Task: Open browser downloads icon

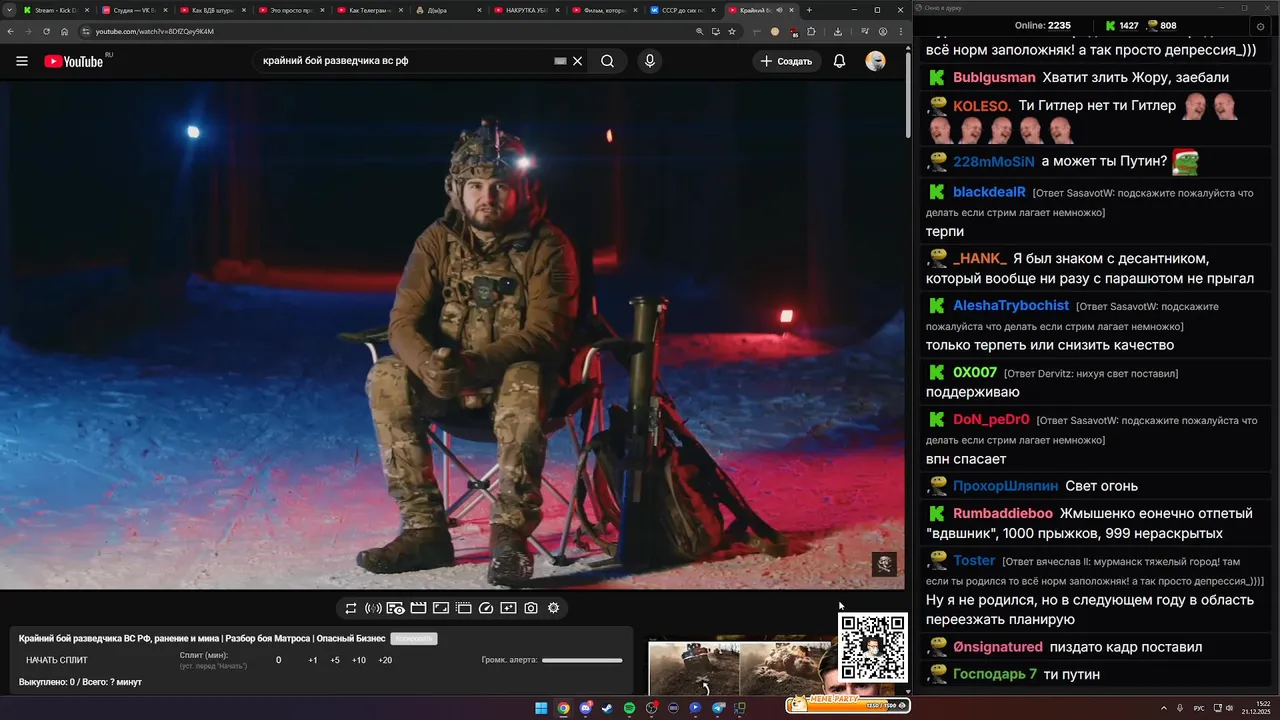Action: (838, 31)
